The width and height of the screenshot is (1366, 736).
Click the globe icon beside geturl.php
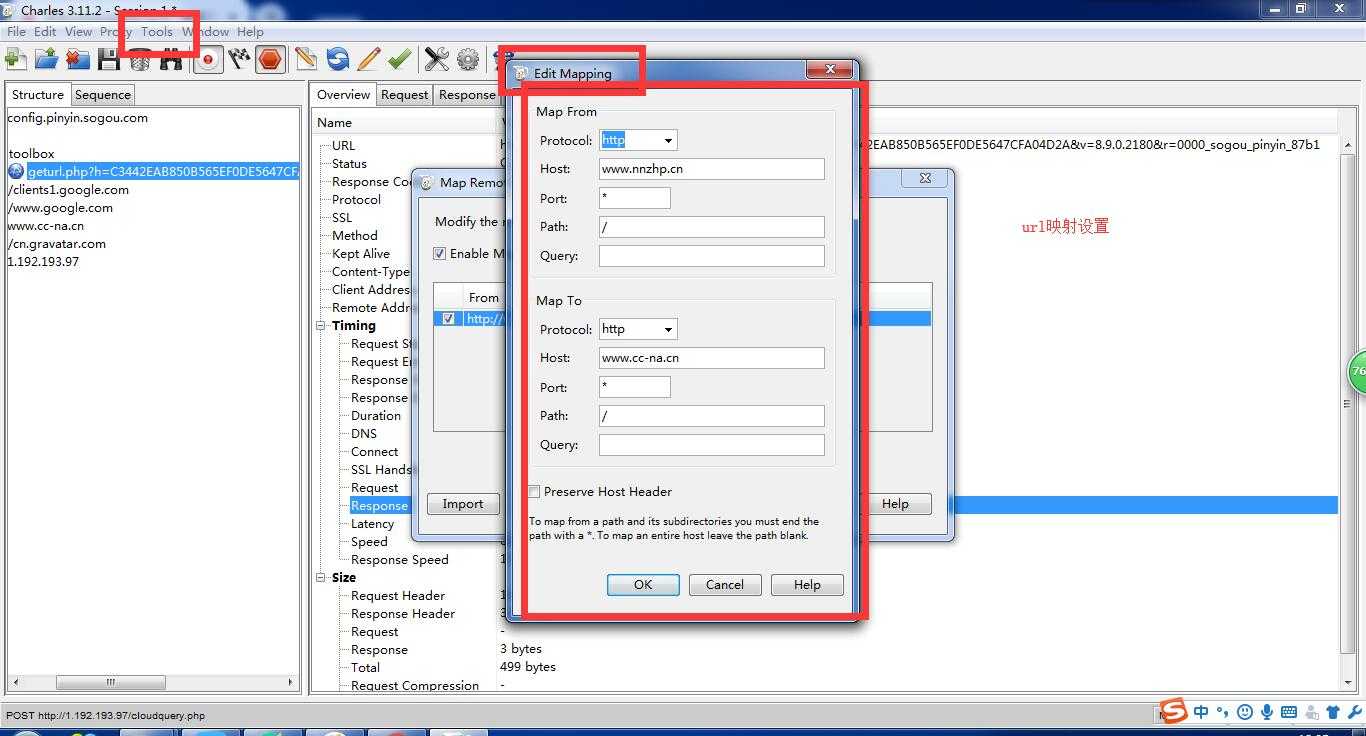[16, 172]
